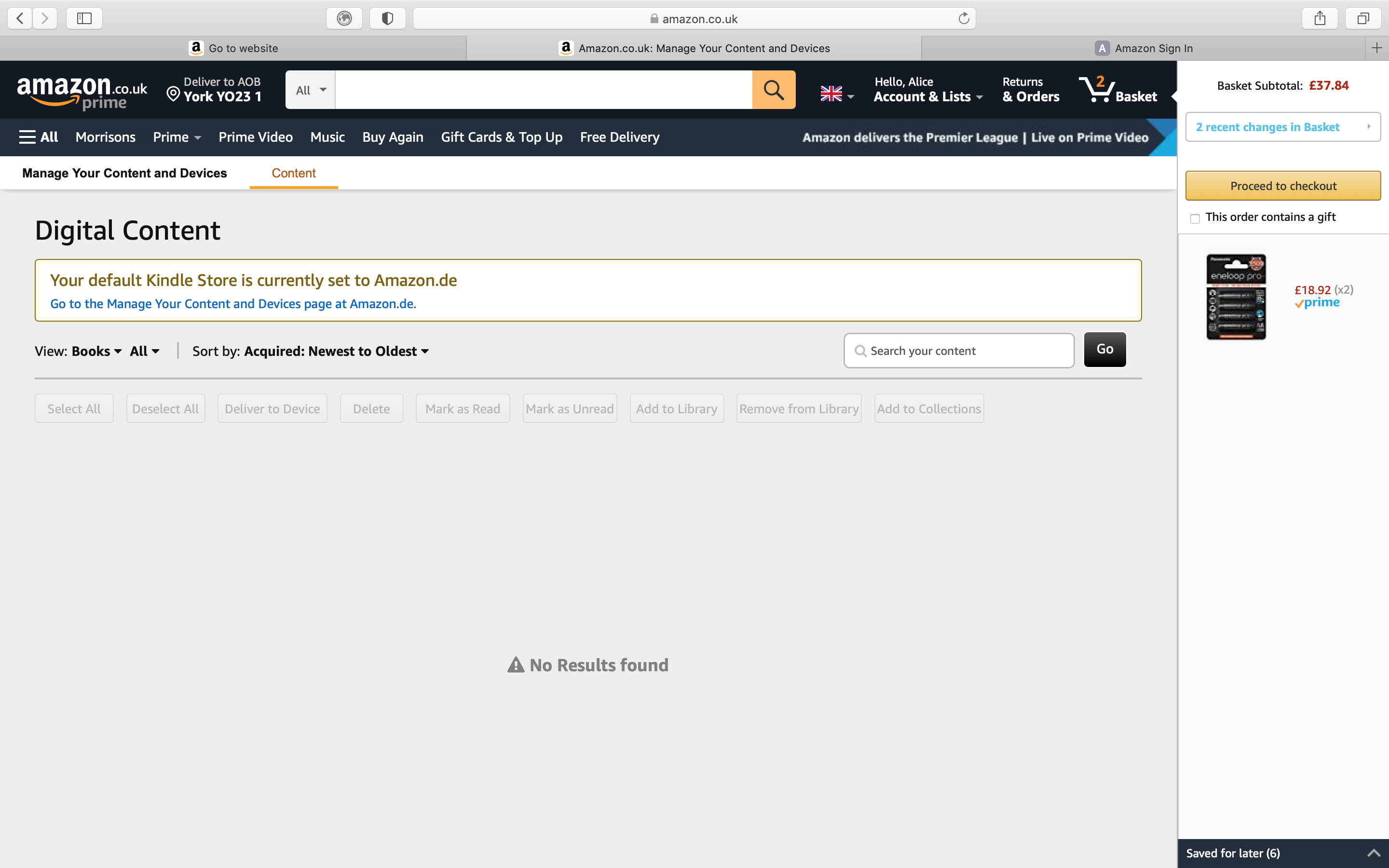Click the browser reload/refresh icon
This screenshot has width=1389, height=868.
962,18
